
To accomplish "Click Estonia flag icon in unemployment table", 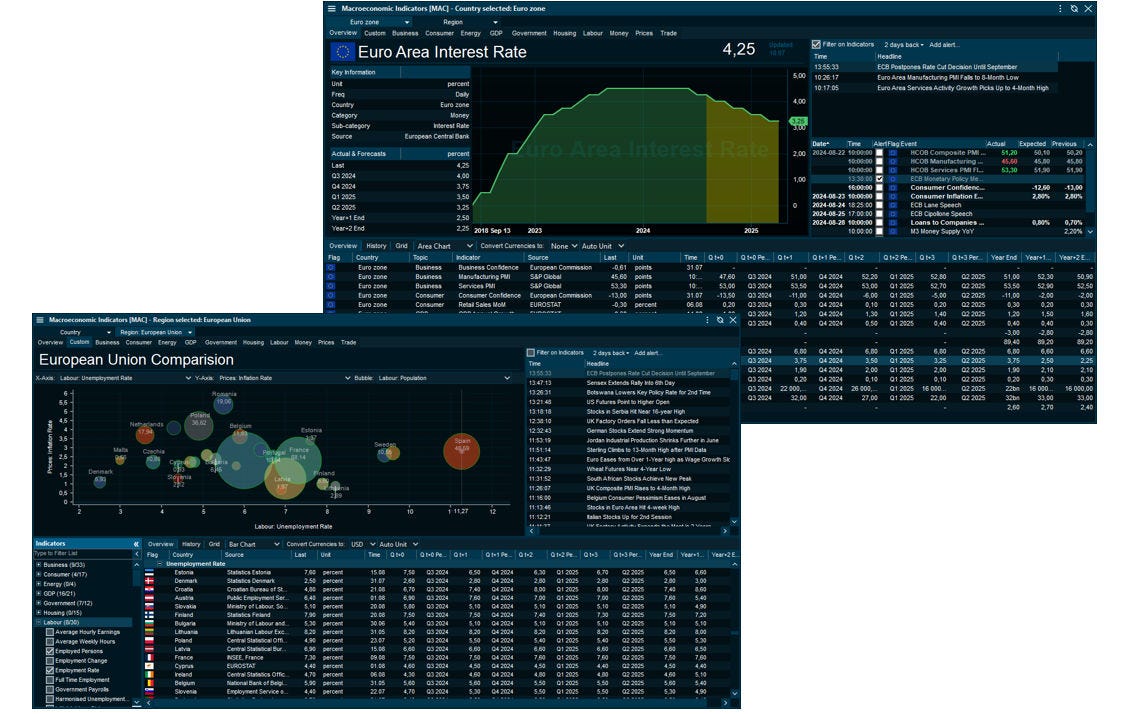I will coord(149,573).
